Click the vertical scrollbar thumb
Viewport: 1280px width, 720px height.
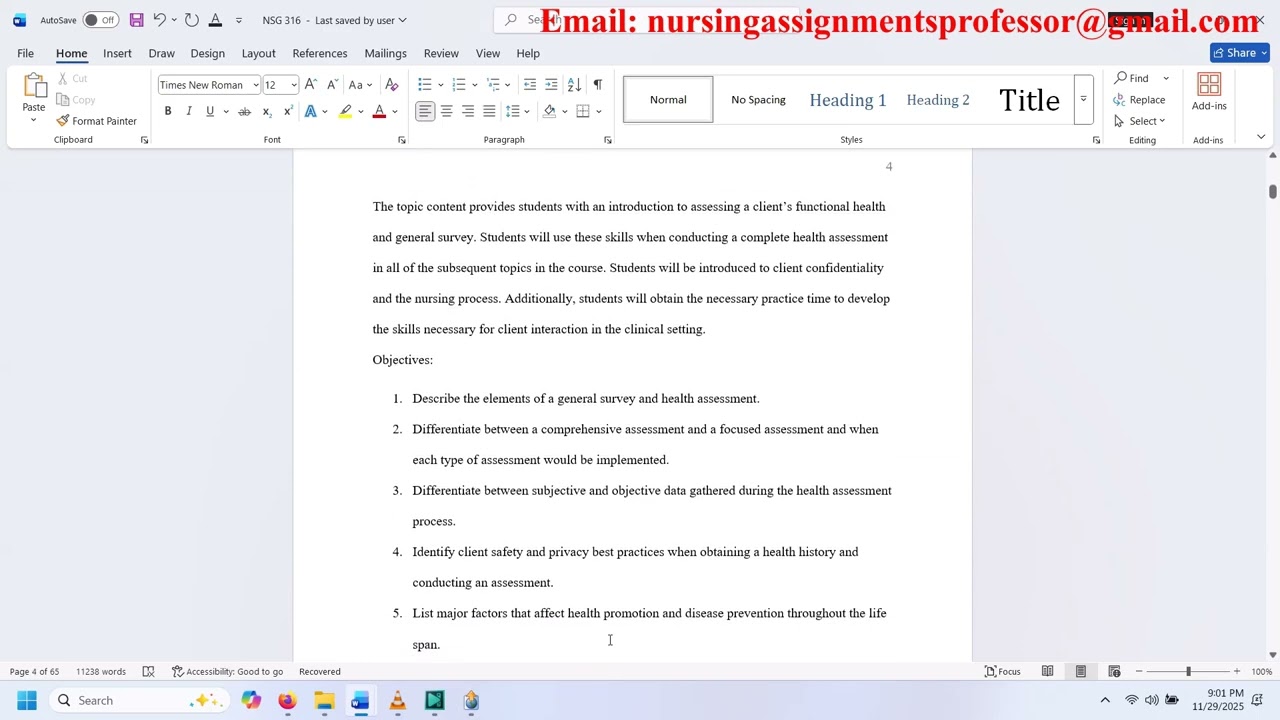[1273, 192]
